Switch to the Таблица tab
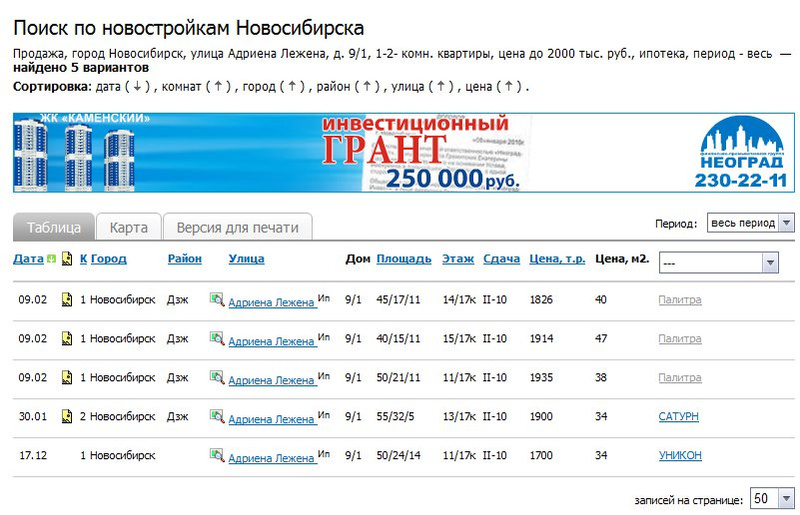The width and height of the screenshot is (800, 515). click(x=54, y=227)
